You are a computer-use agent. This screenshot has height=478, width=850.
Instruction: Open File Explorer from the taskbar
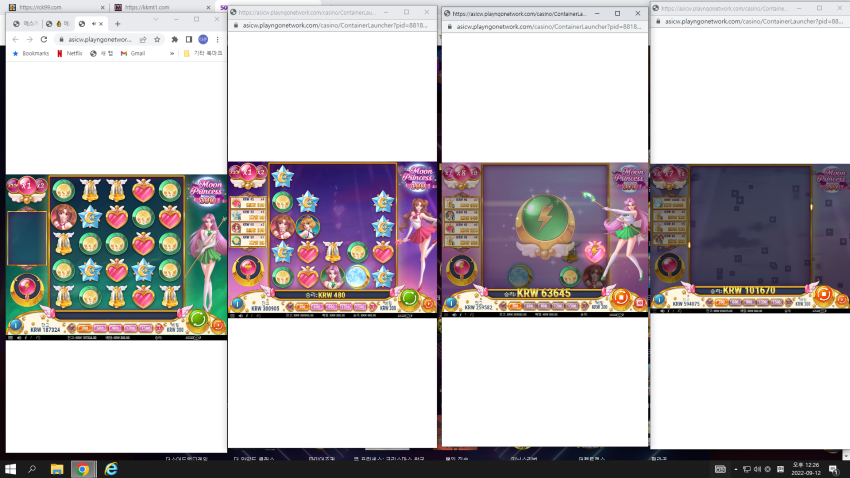[x=56, y=469]
